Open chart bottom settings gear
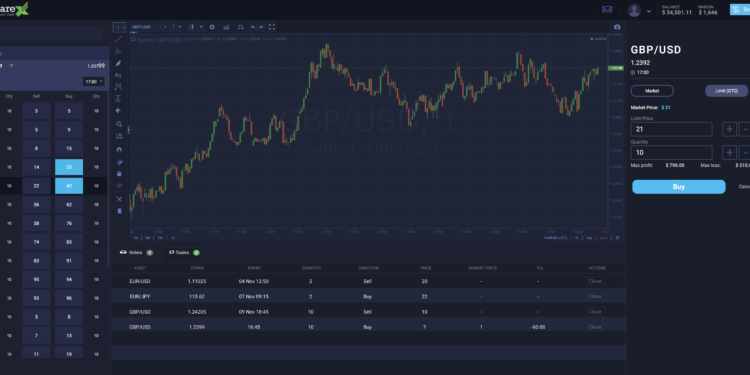Image resolution: width=750 pixels, height=375 pixels. pos(618,238)
